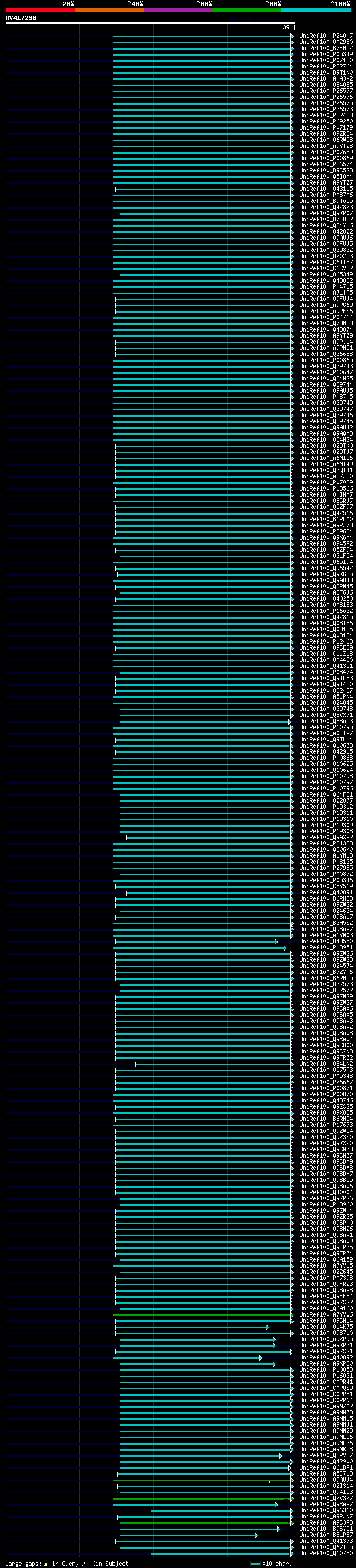Image resolution: width=356 pixels, height=1568 pixels.
Task: Select the UniRef100_Q84Y16 hit
Action: coord(326,226)
